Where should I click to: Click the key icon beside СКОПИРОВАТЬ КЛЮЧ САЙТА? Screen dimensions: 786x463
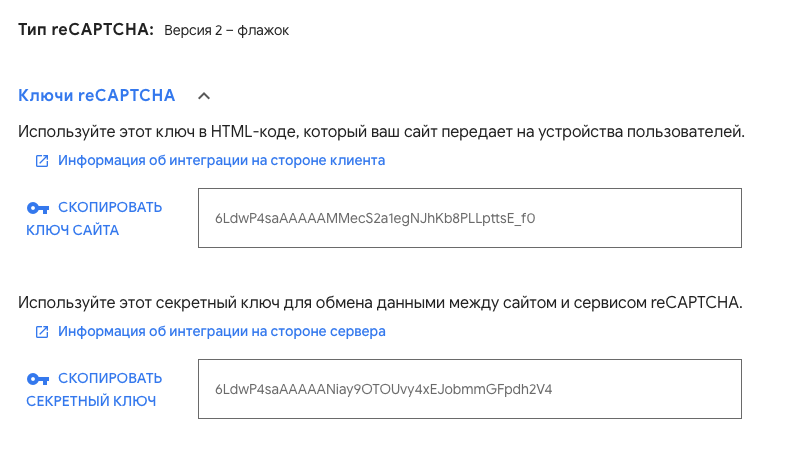point(38,208)
